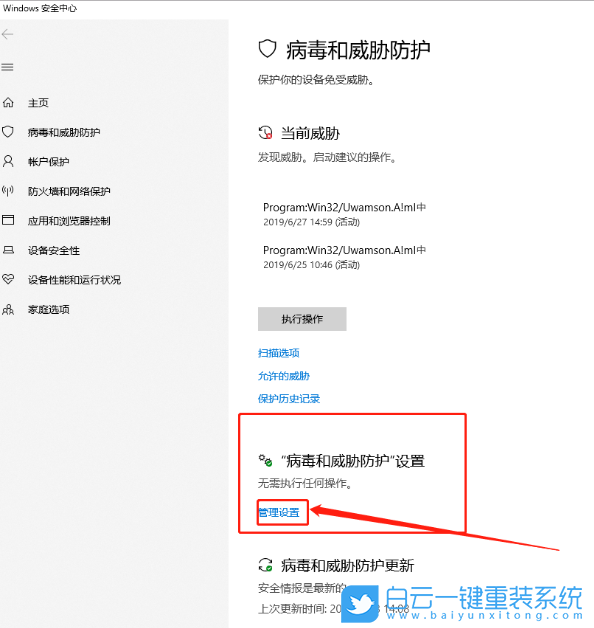Click the 当前威胁 section heading

point(310,133)
